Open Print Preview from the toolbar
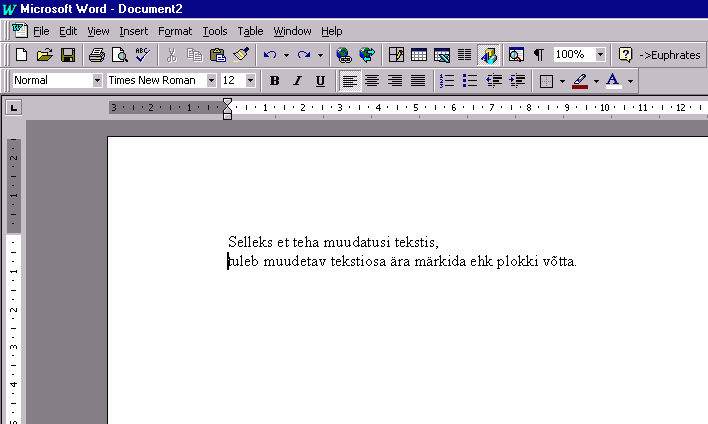Screen dimensions: 708x424 [119, 55]
